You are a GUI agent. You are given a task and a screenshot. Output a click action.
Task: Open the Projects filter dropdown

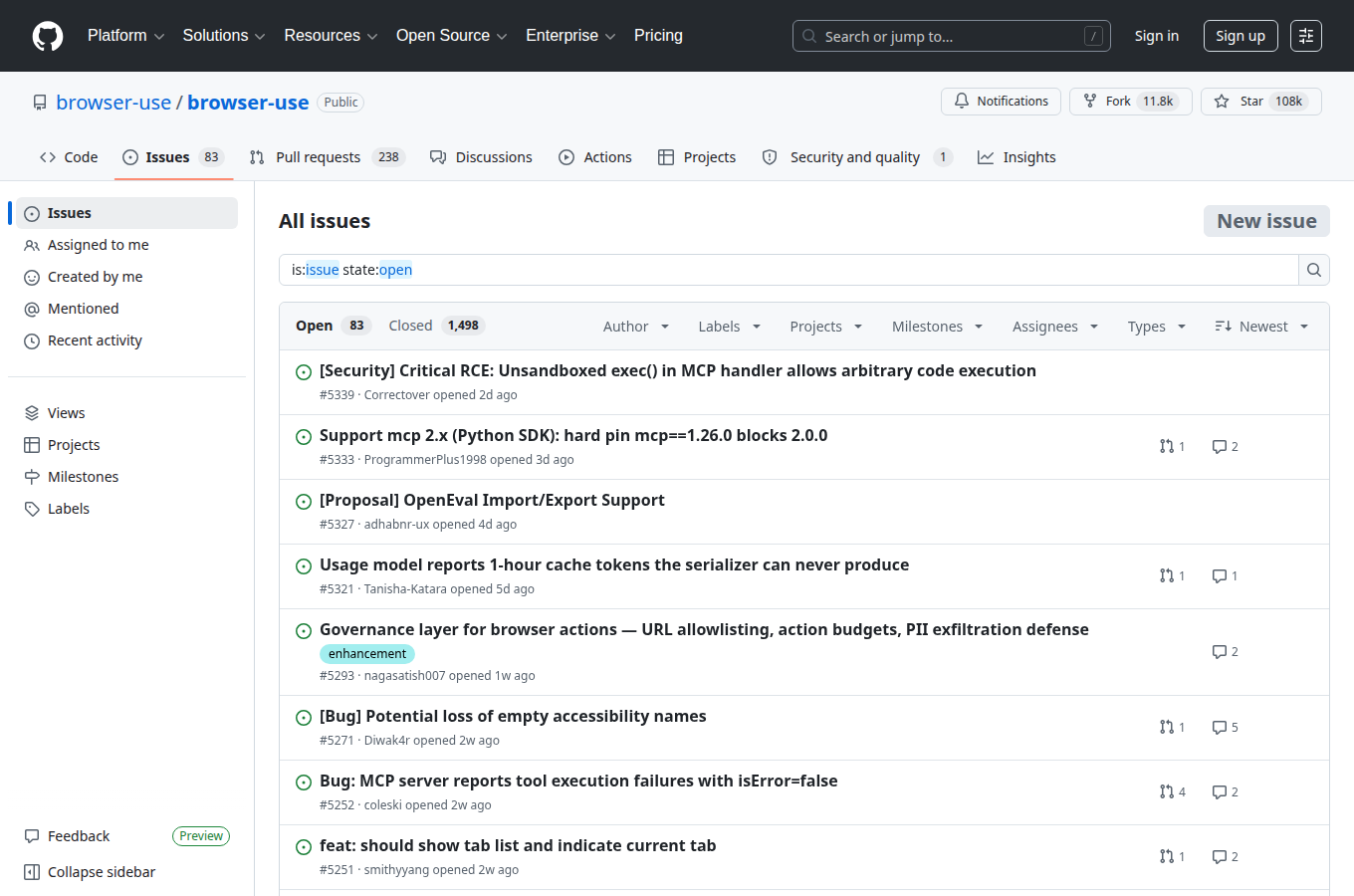click(x=826, y=327)
